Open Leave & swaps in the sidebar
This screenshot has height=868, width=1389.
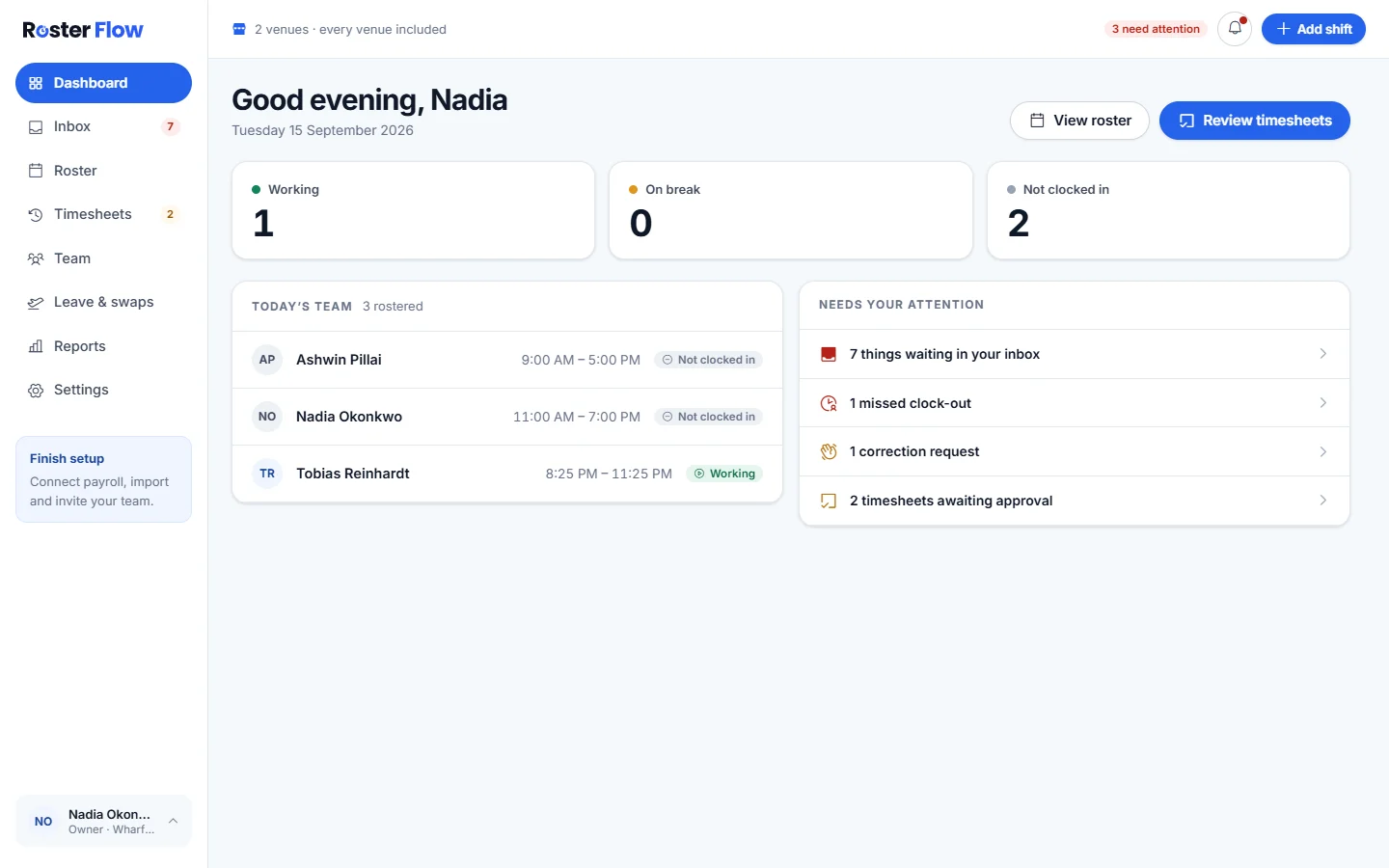click(x=103, y=302)
